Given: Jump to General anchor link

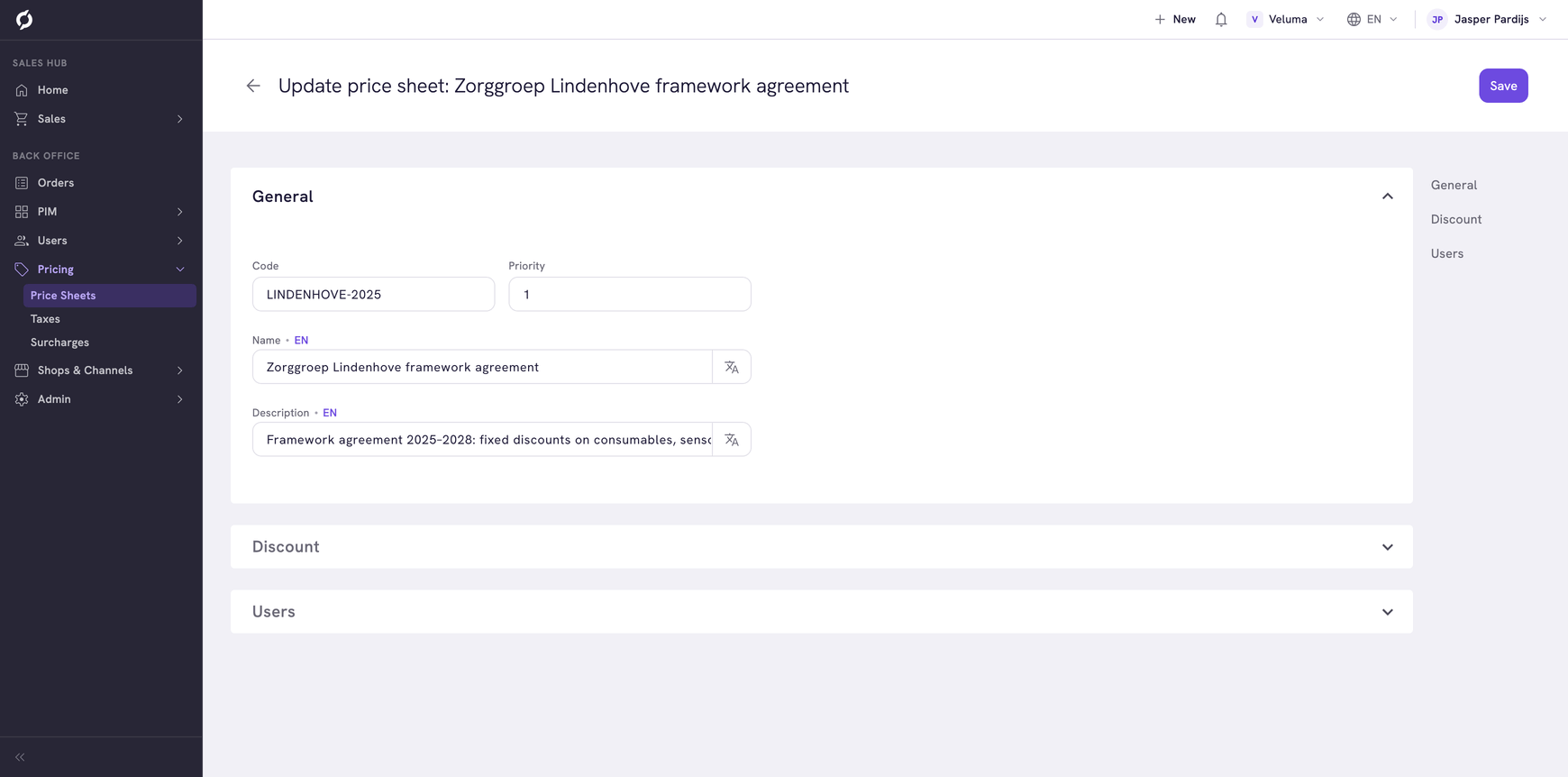Looking at the screenshot, I should click(x=1454, y=185).
